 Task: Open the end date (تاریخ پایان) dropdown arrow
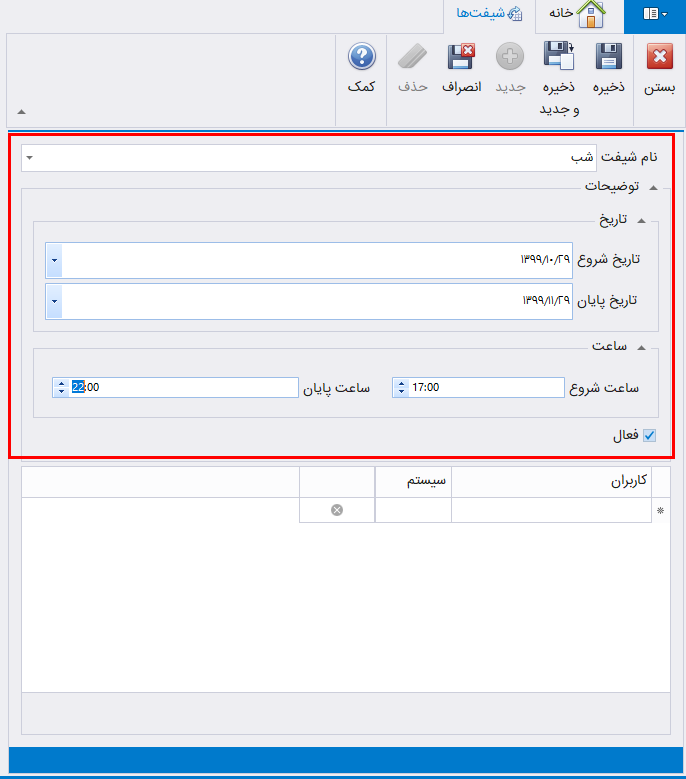point(54,301)
